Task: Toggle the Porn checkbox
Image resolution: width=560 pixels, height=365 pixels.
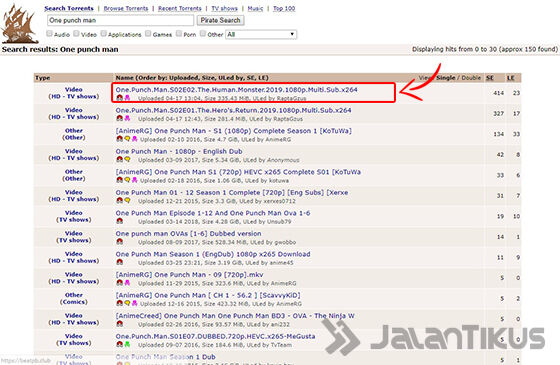Action: (x=179, y=34)
